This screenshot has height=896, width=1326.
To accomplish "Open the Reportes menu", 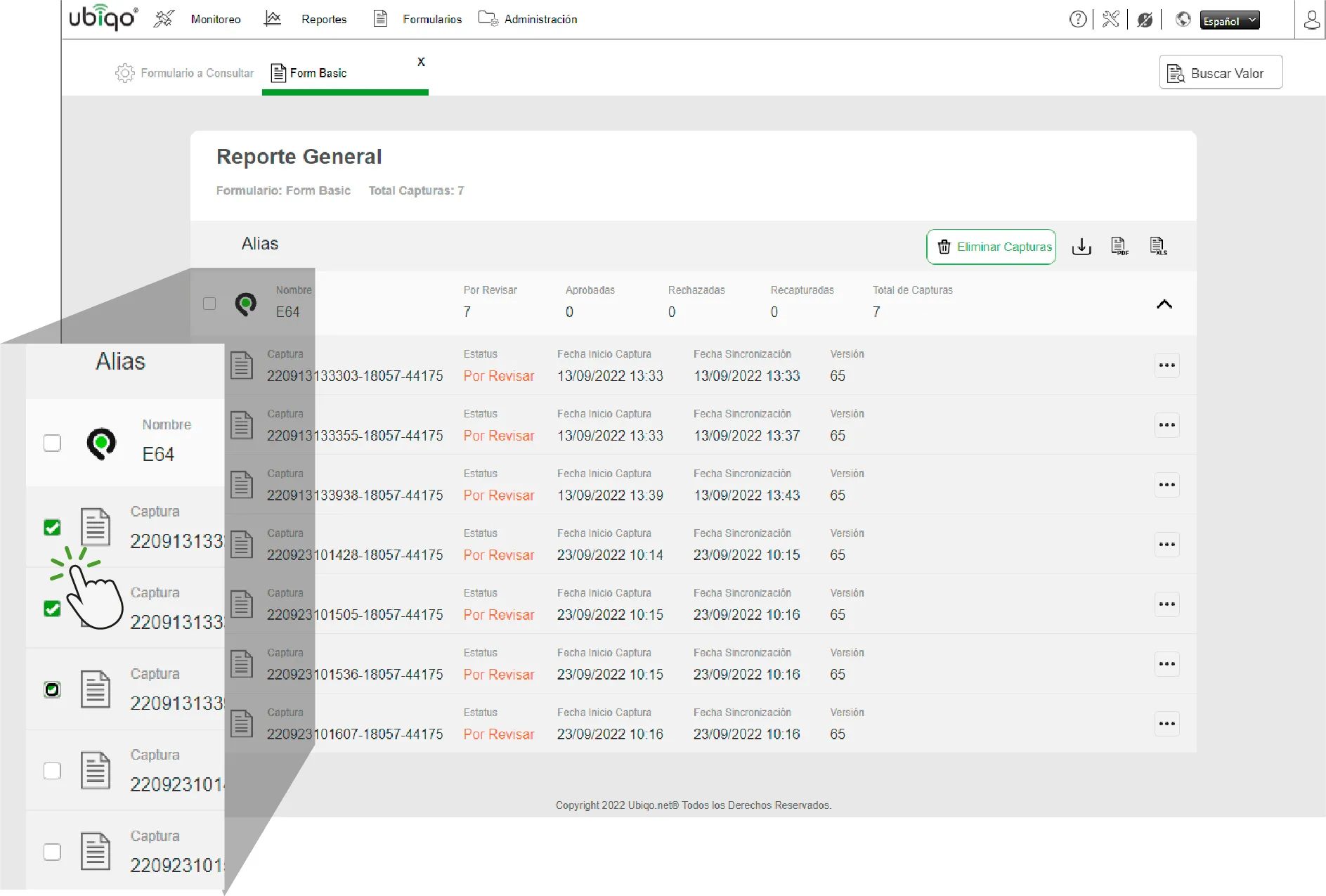I will 324,20.
